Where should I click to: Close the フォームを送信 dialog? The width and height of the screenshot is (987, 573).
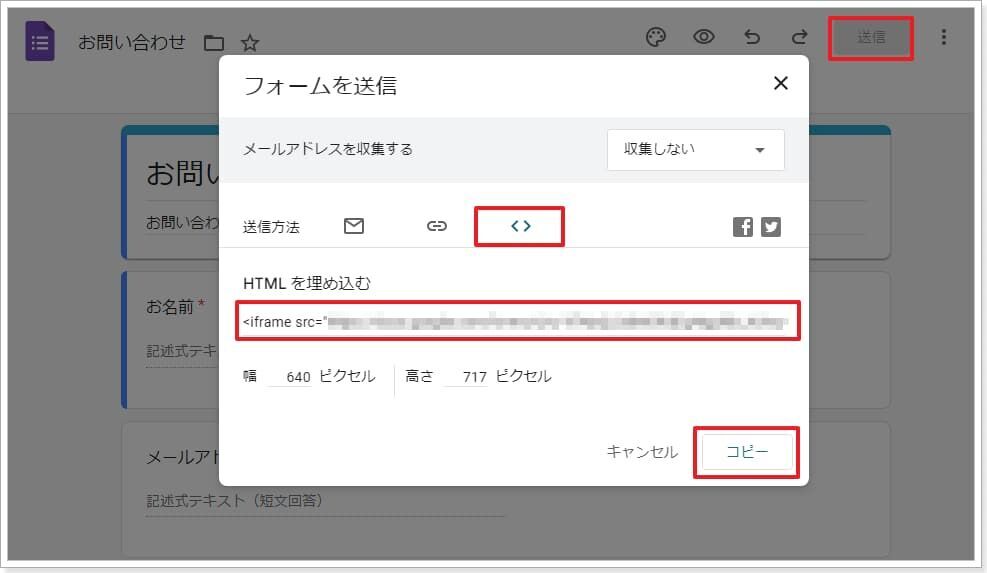coord(781,83)
